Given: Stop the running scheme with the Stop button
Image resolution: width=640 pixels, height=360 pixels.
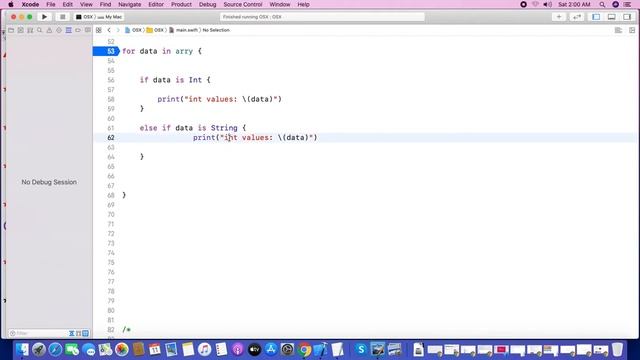Looking at the screenshot, I should click(x=62, y=17).
